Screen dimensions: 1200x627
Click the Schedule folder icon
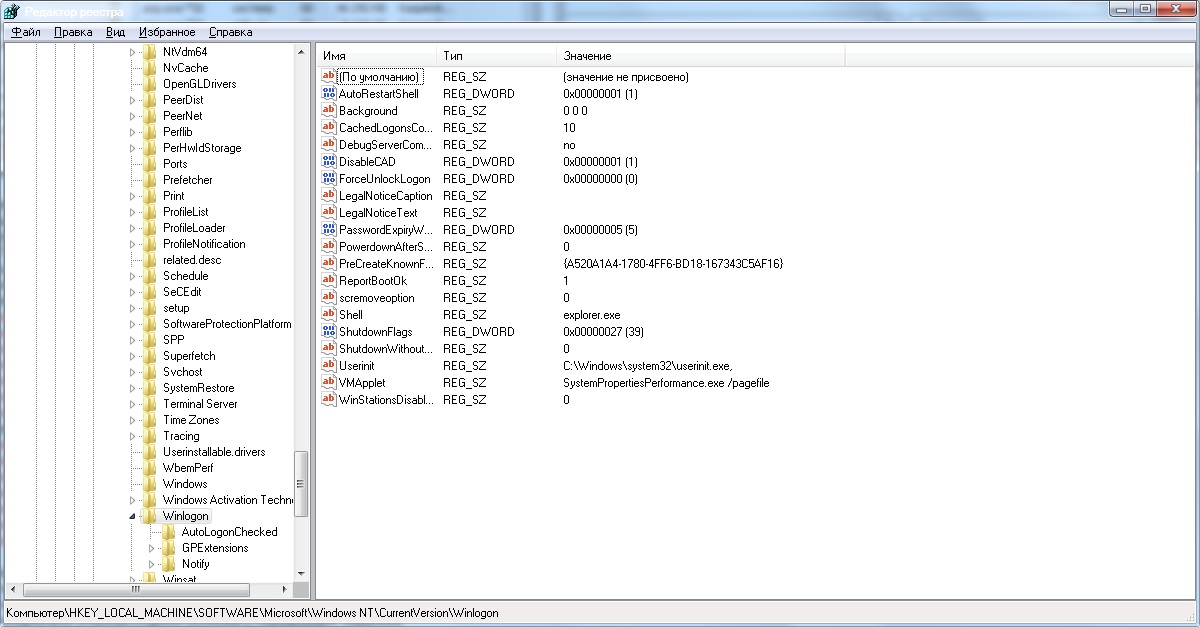point(150,276)
